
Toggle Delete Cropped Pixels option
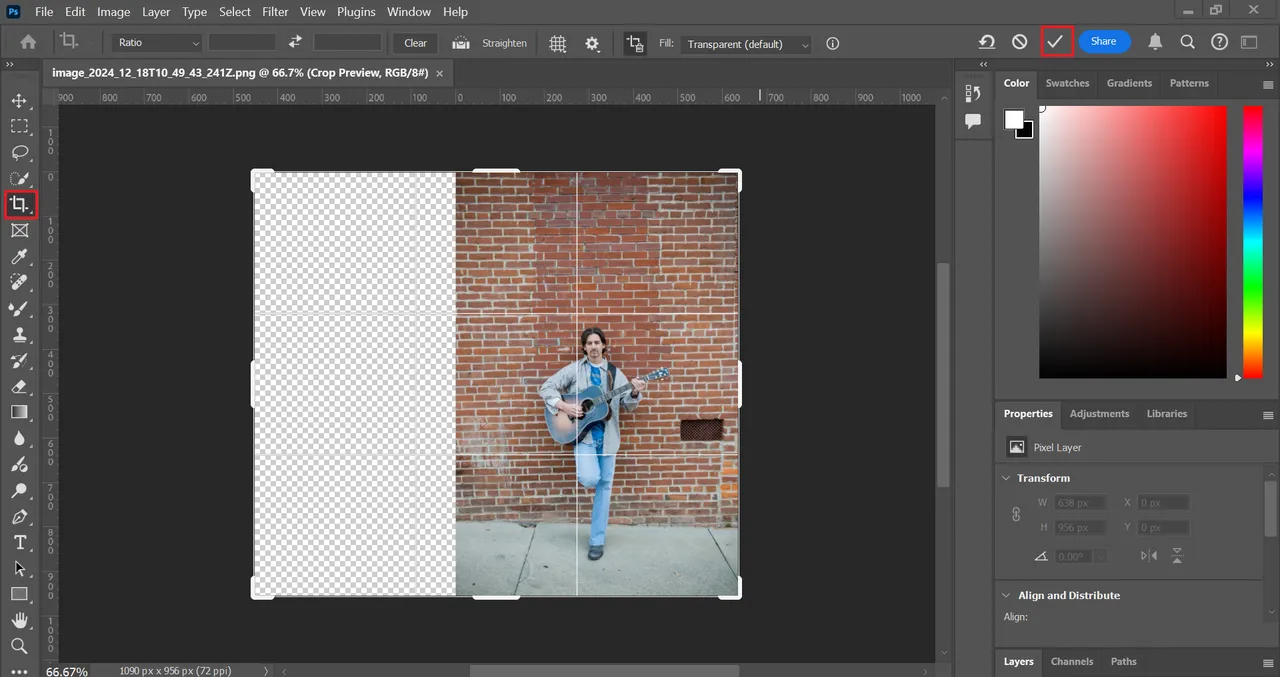pos(634,43)
